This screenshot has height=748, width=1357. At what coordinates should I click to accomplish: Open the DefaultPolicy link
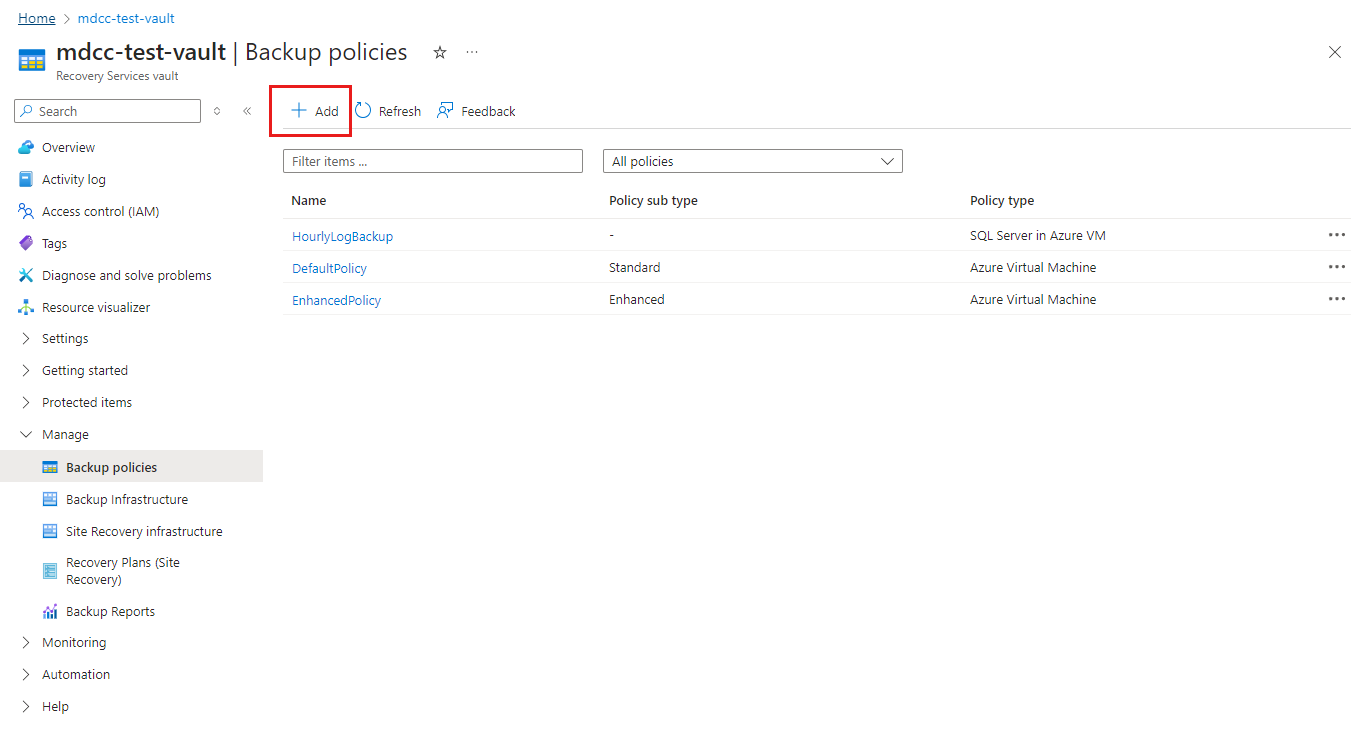coord(329,268)
